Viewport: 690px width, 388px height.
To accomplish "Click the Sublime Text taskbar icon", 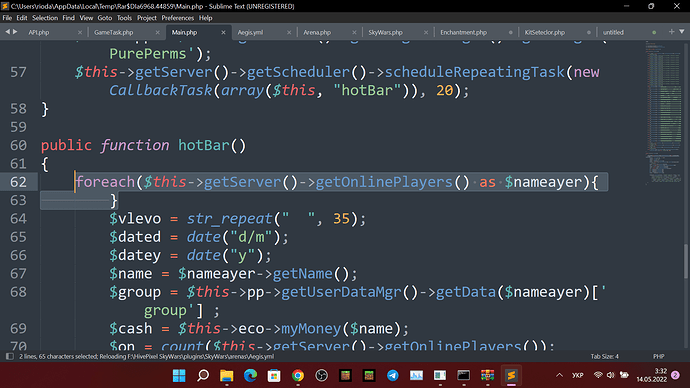I will coord(511,375).
